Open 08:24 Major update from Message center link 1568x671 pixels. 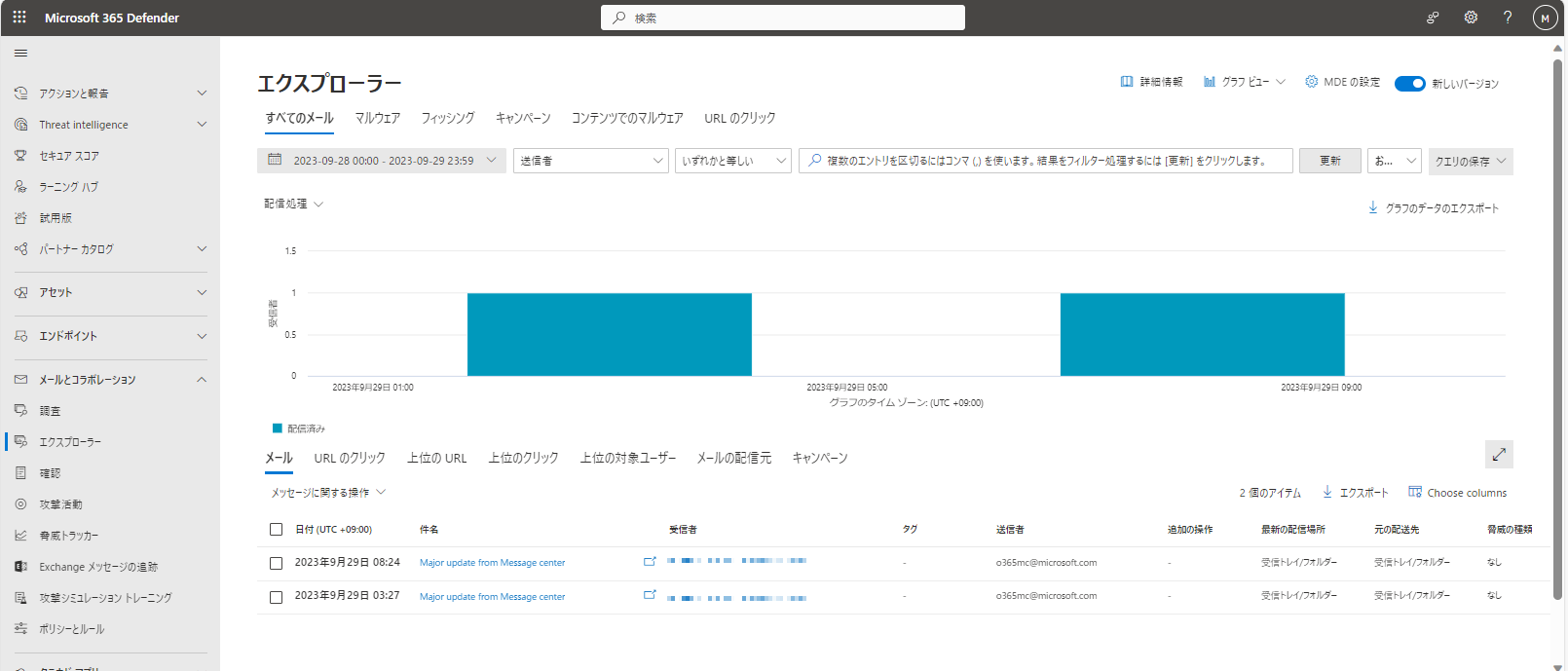(x=492, y=563)
